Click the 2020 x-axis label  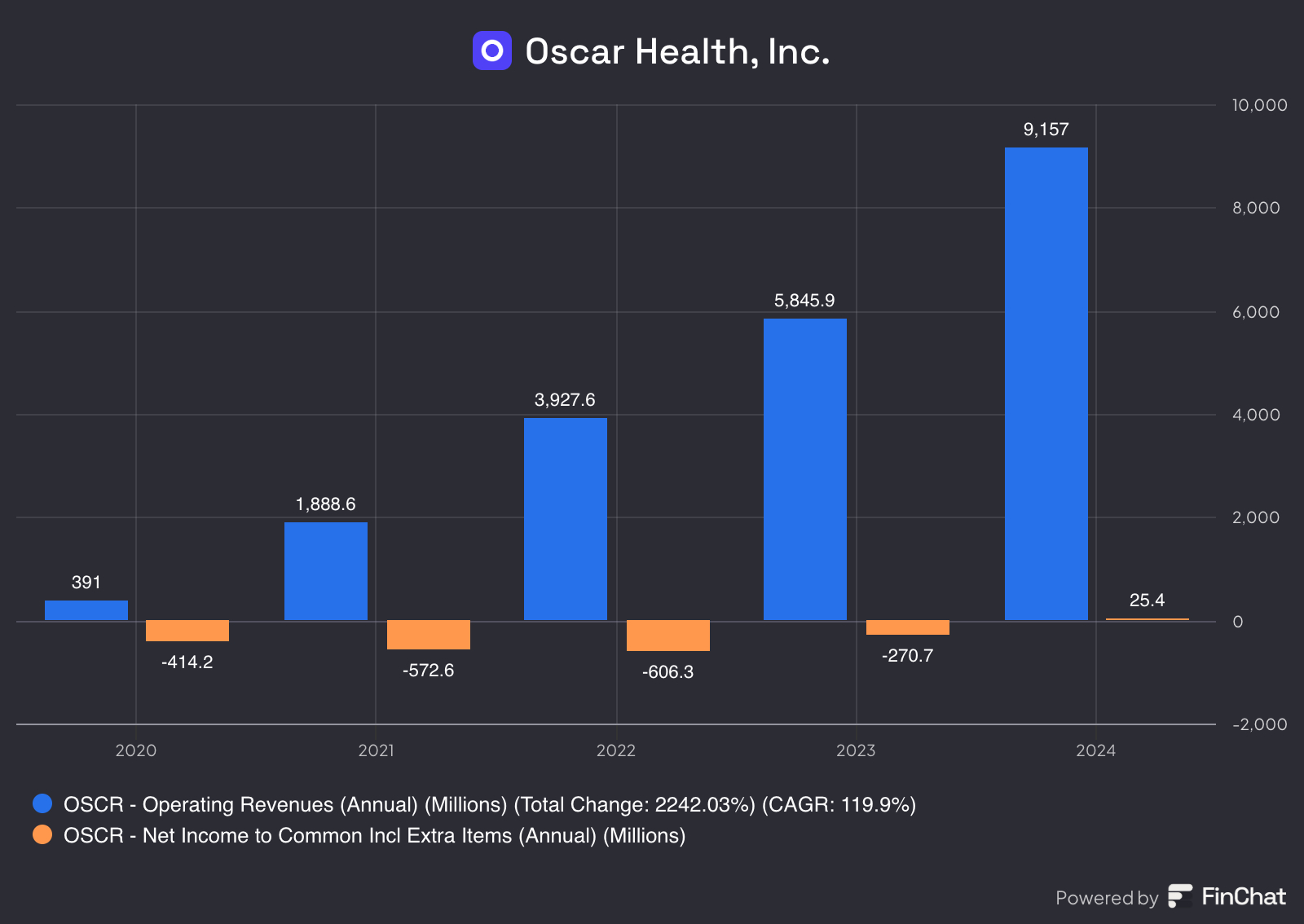(136, 750)
